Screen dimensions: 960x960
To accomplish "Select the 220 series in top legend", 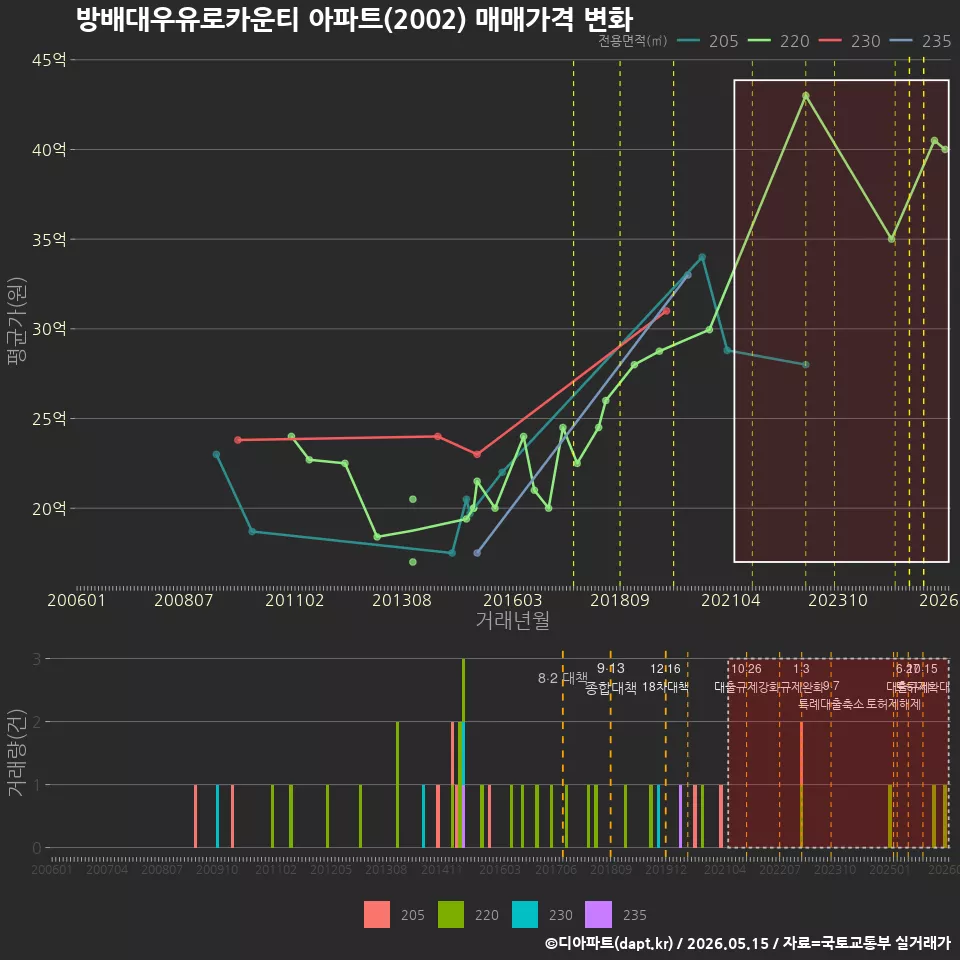I will click(779, 41).
